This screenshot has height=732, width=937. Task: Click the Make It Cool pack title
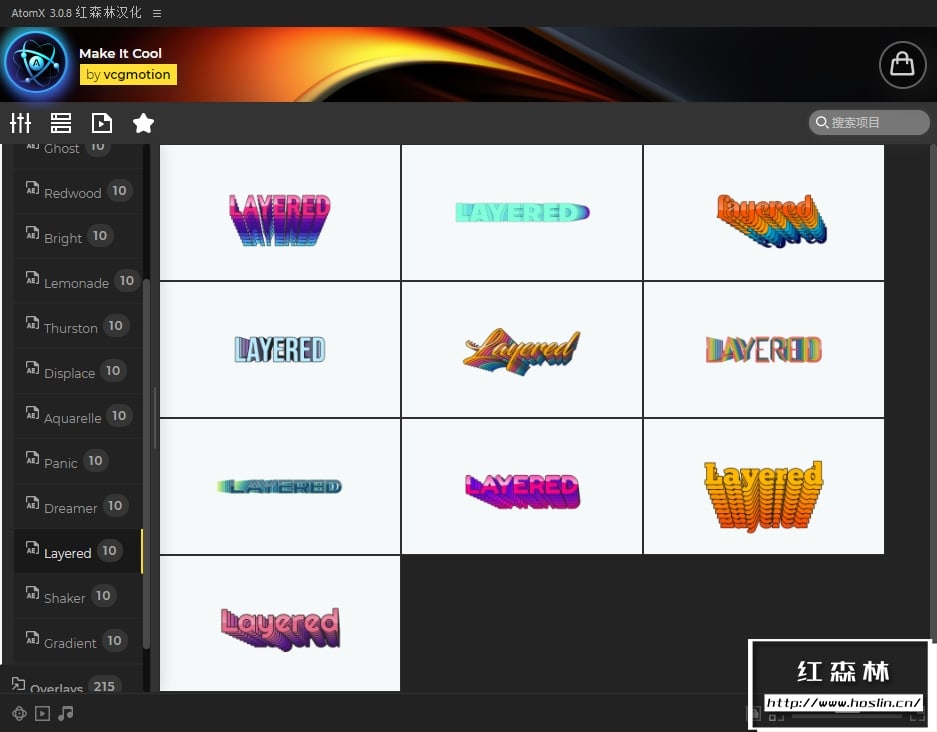pos(120,53)
